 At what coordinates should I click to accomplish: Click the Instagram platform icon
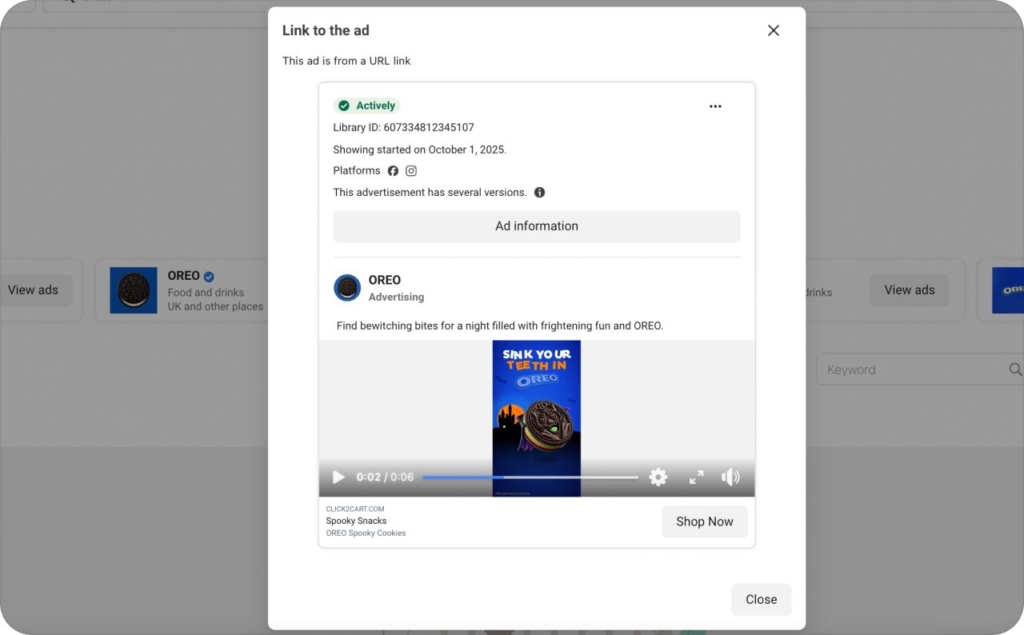click(411, 171)
